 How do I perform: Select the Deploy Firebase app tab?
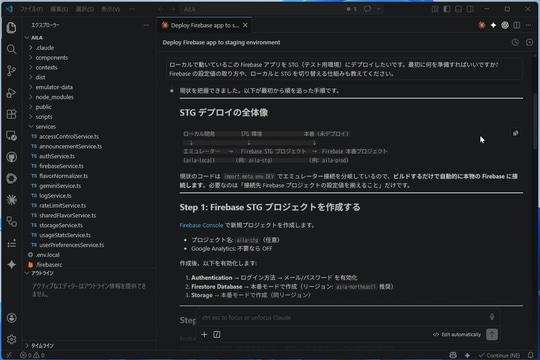pos(205,25)
